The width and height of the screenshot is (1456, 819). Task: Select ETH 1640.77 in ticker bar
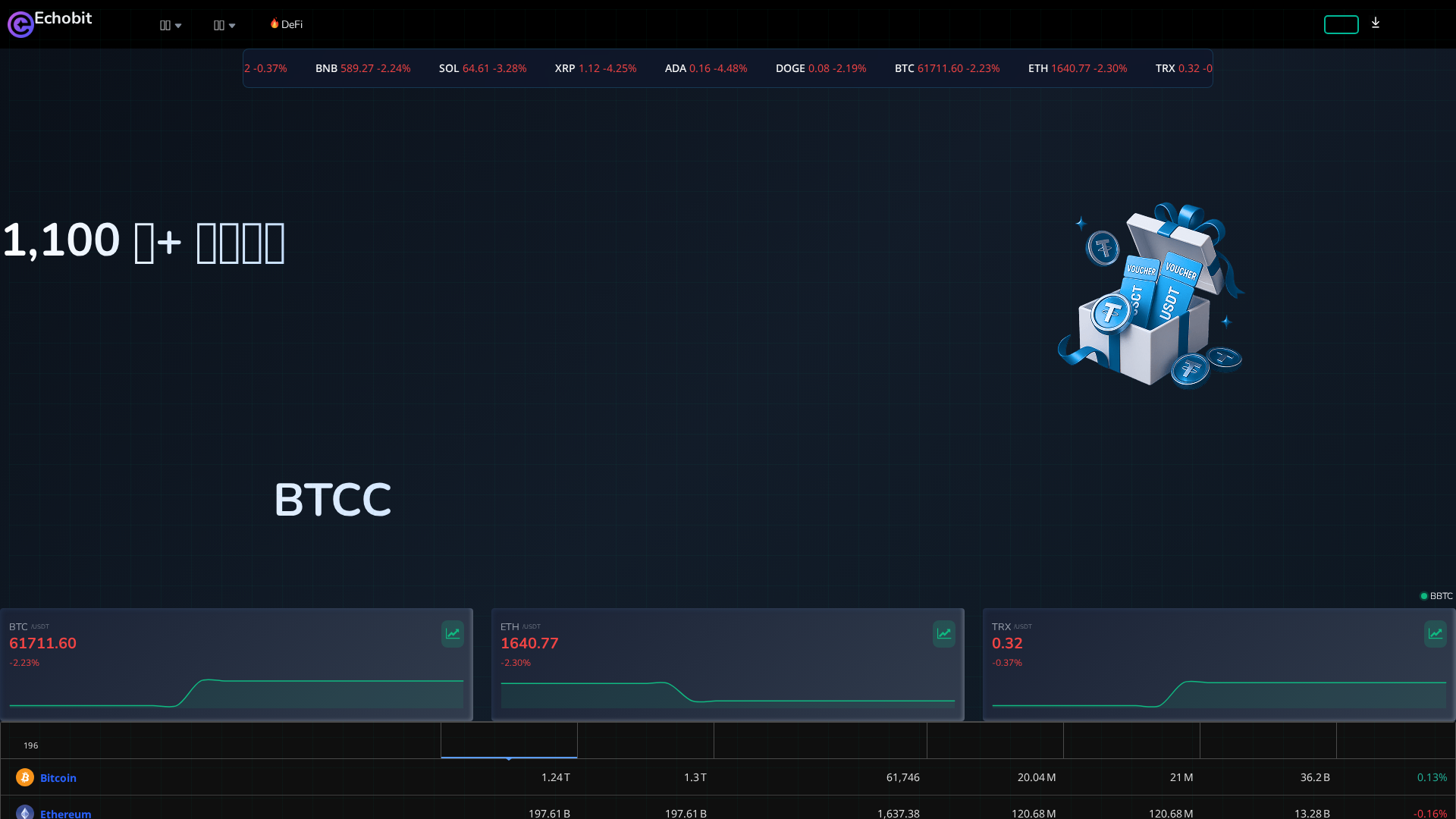click(1078, 68)
